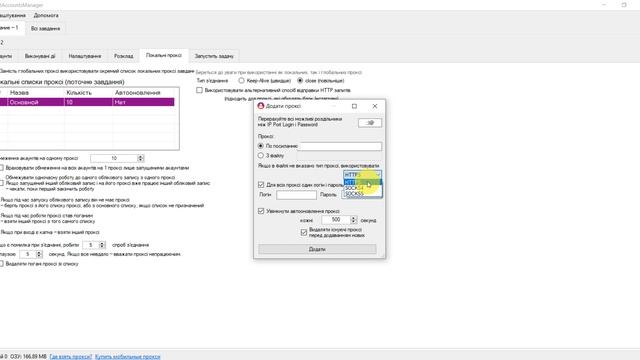Click the Логін input field

click(296, 195)
